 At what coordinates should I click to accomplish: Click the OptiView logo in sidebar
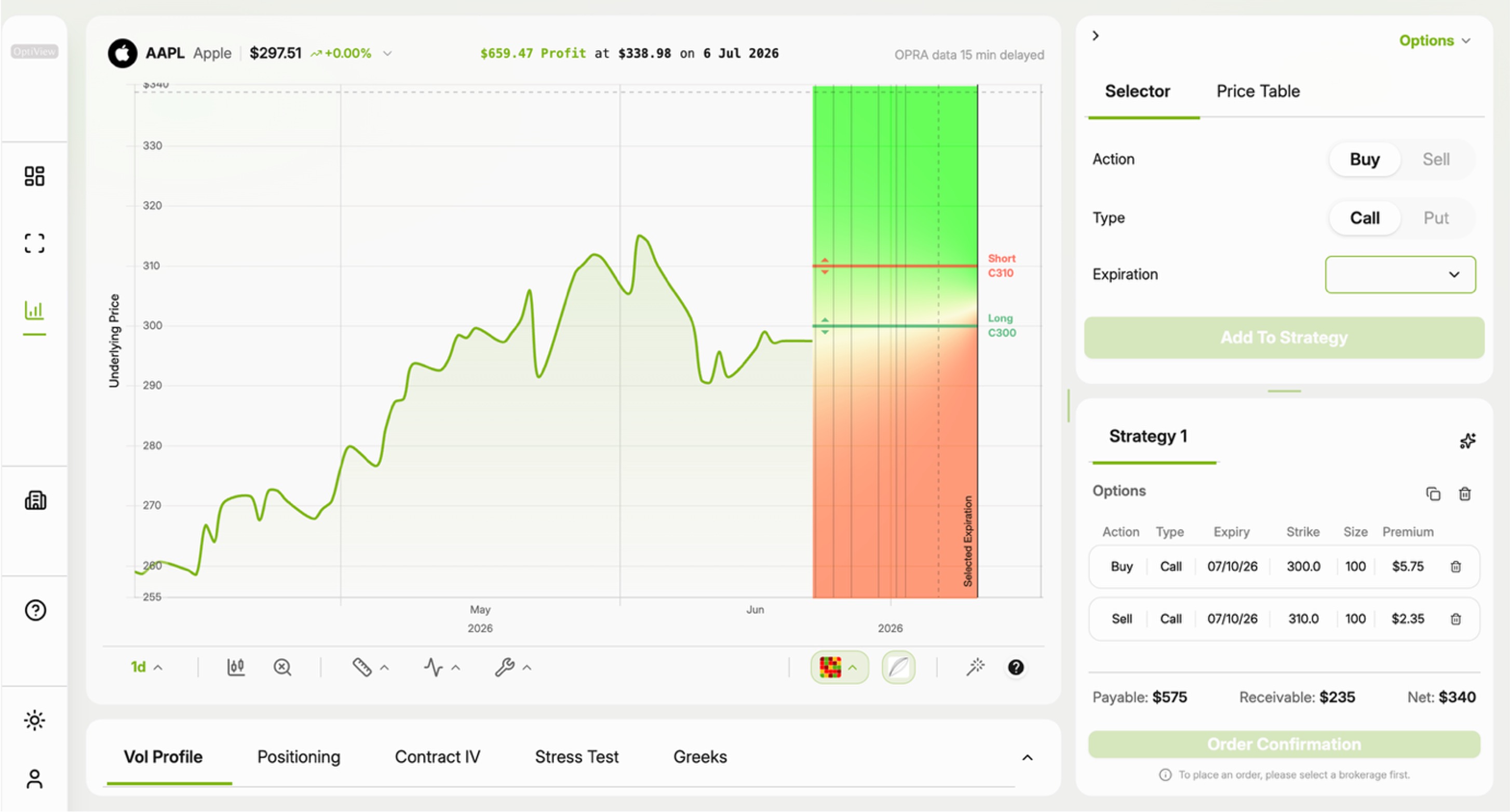[x=35, y=51]
